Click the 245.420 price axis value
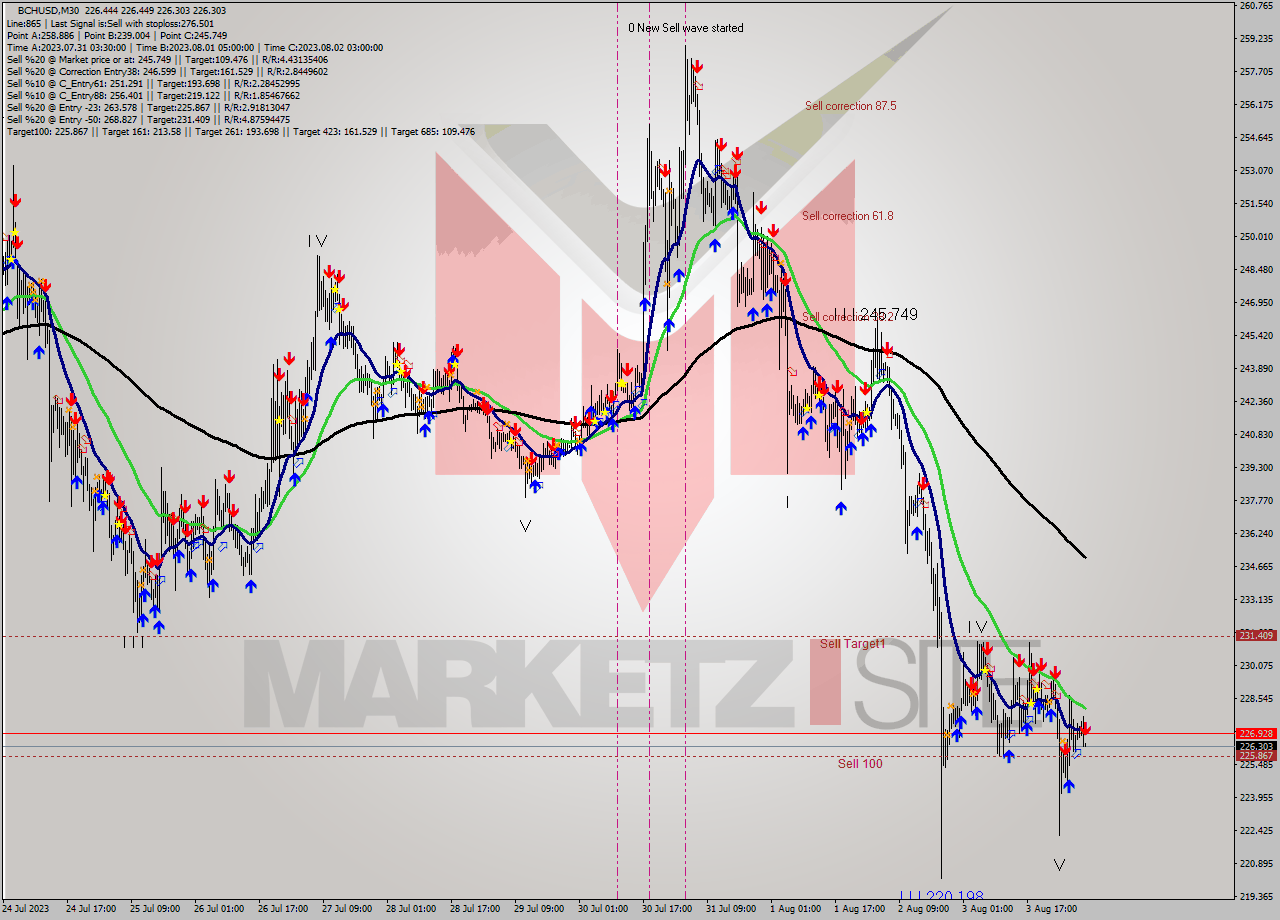This screenshot has width=1280, height=920. click(x=1256, y=336)
